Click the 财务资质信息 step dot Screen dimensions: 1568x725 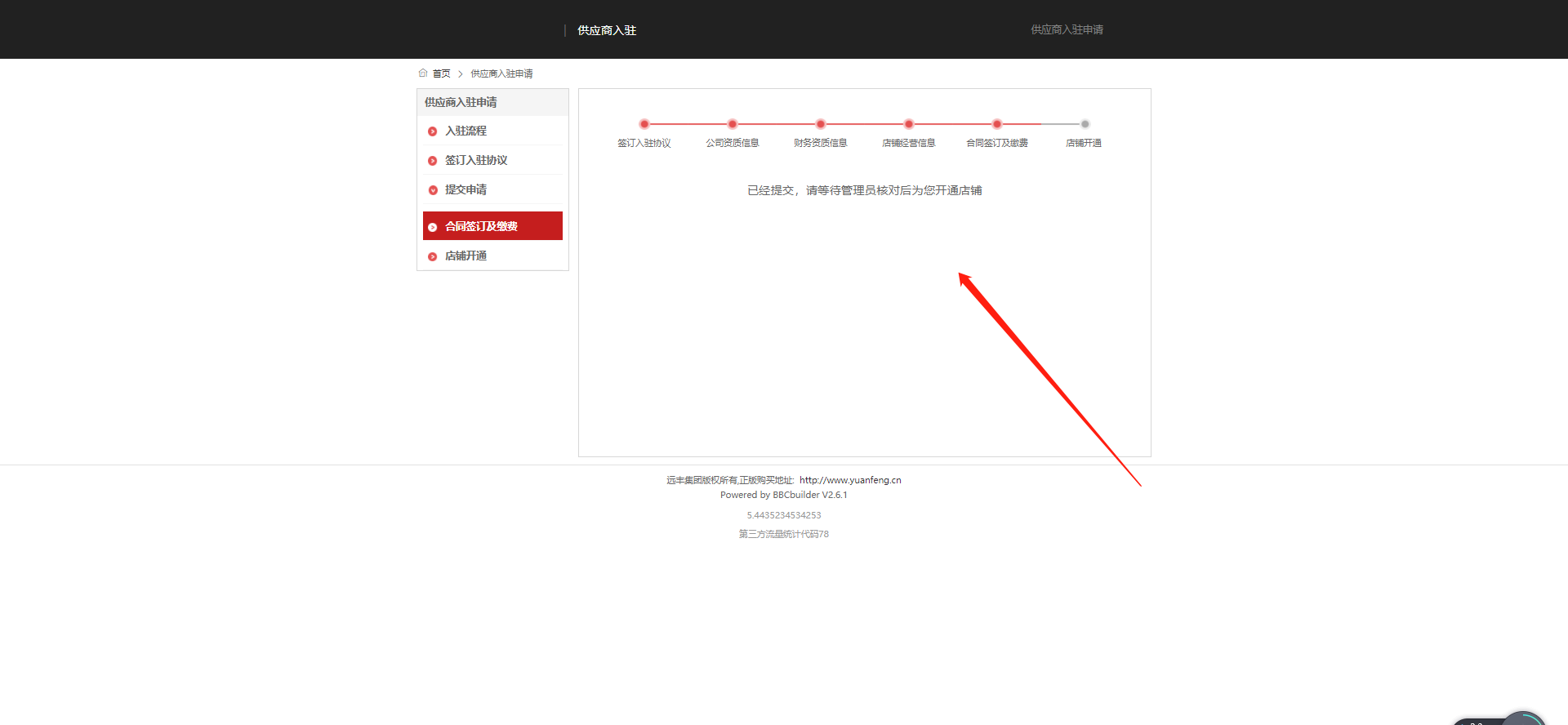point(821,124)
